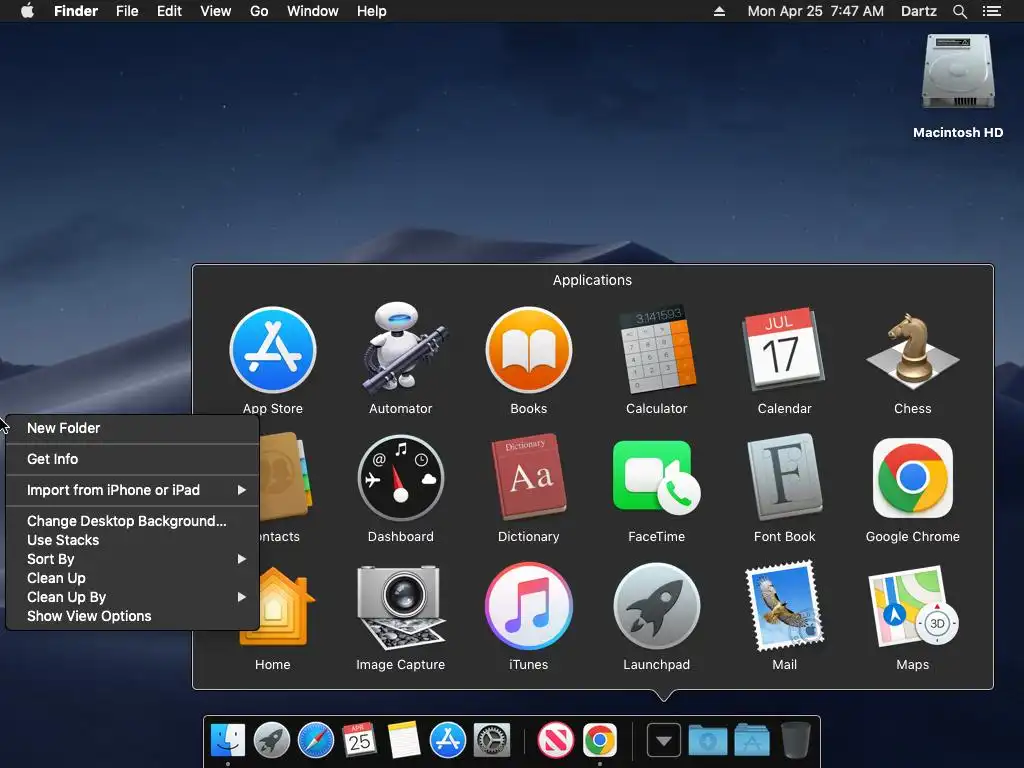
Task: Open News app in the Dock
Action: [x=556, y=741]
